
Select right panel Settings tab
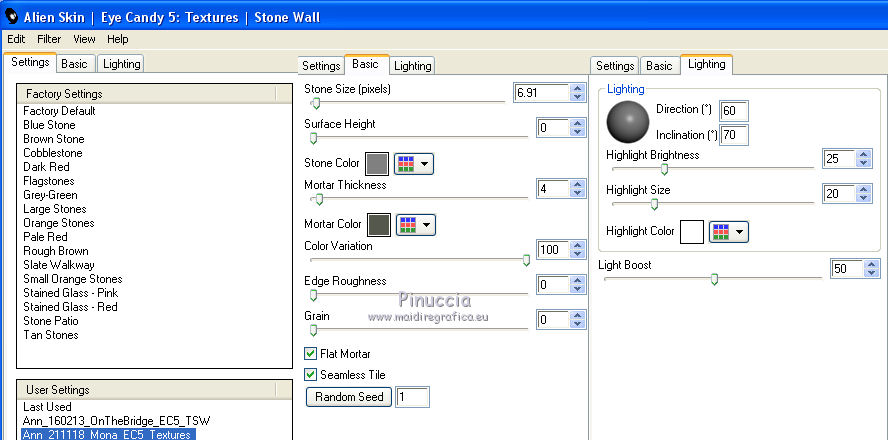point(615,66)
